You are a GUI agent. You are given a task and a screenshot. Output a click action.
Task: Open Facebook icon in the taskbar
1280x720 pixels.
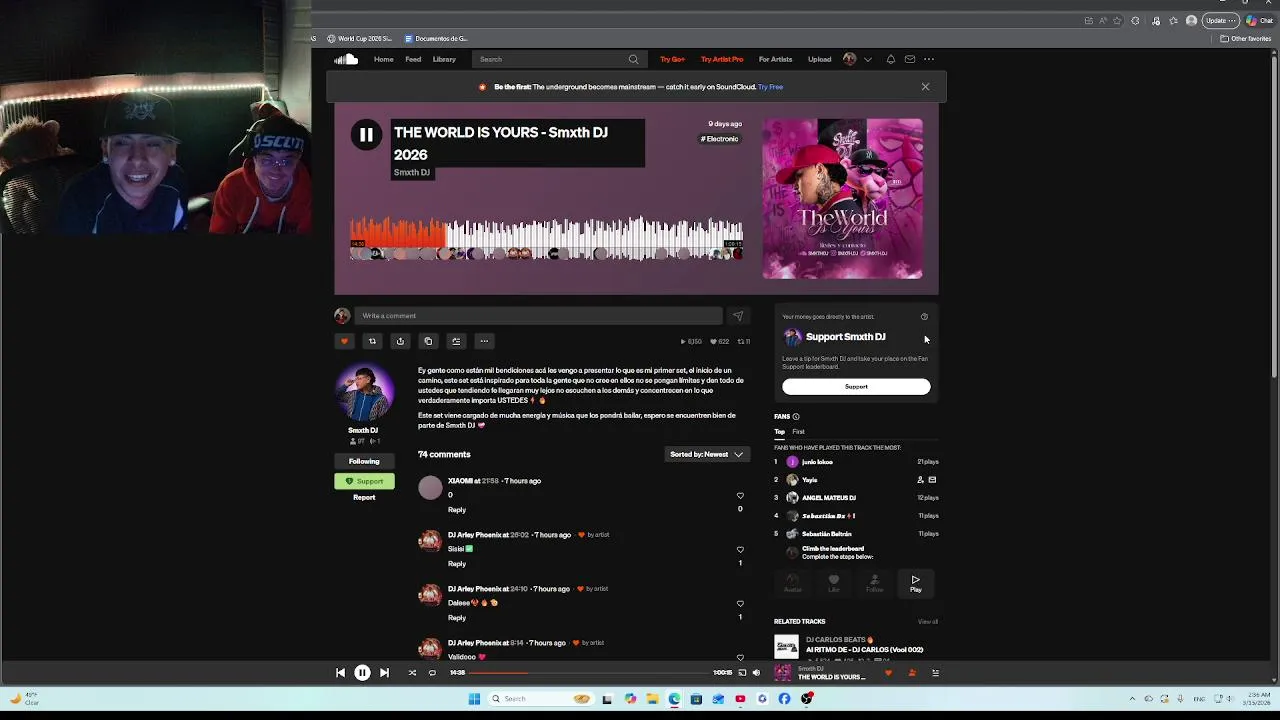coord(784,699)
